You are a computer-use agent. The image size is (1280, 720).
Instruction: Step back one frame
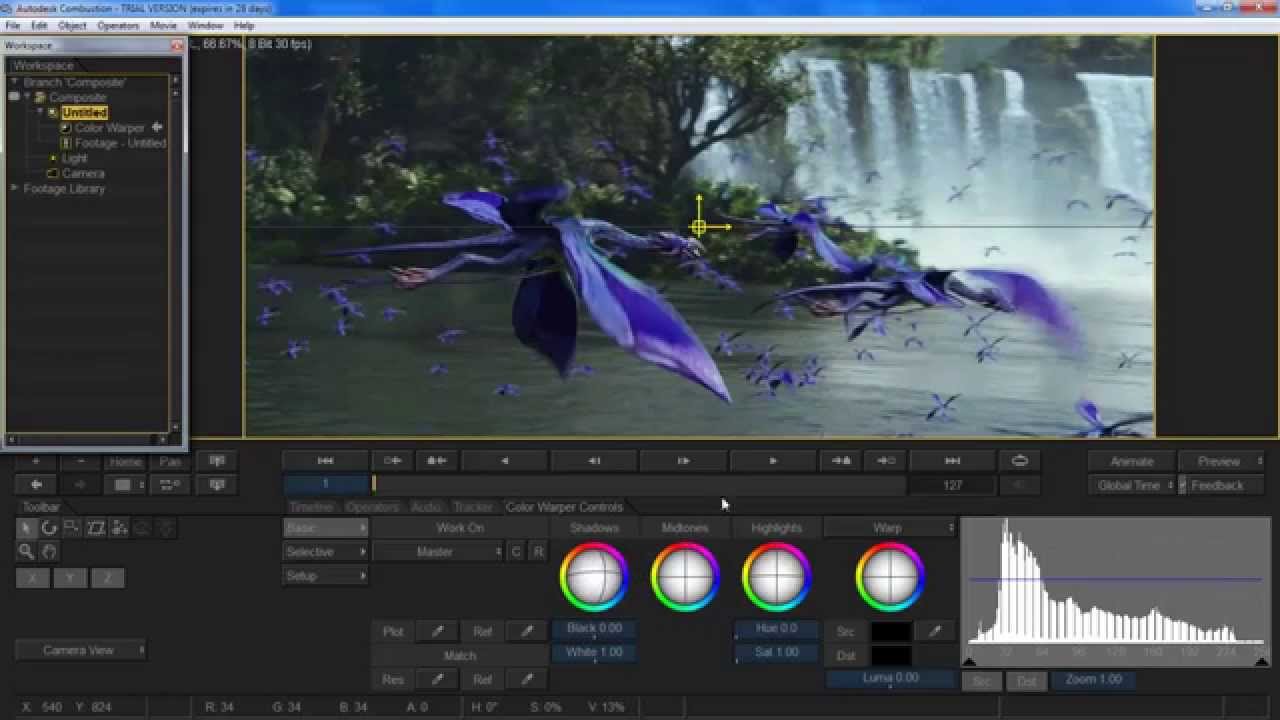pyautogui.click(x=594, y=461)
